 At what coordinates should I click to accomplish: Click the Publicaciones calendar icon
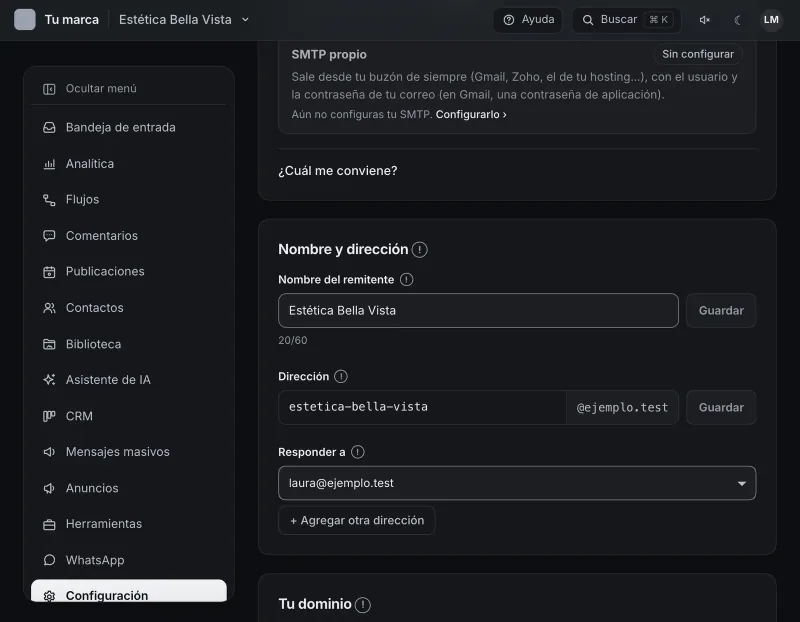(49, 271)
